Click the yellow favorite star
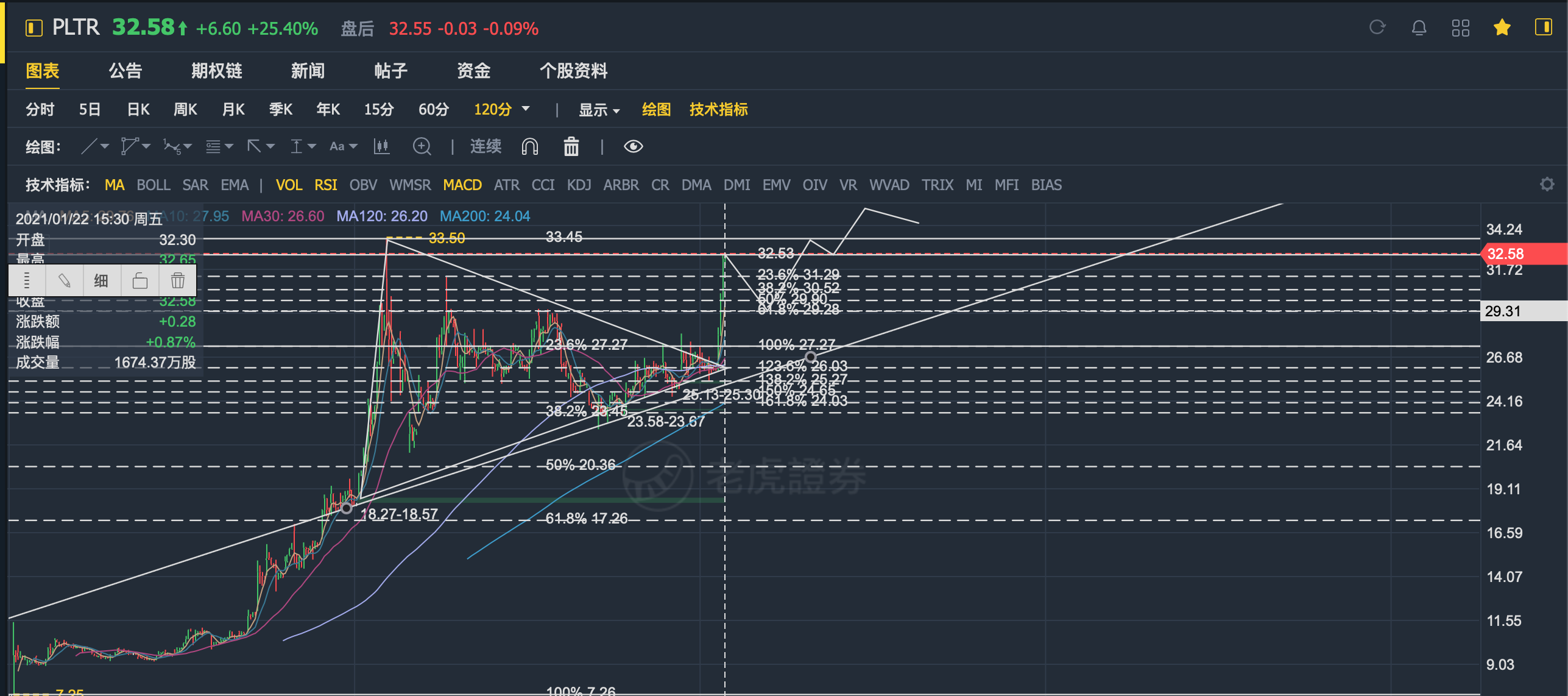This screenshot has width=1568, height=696. pos(1502,28)
